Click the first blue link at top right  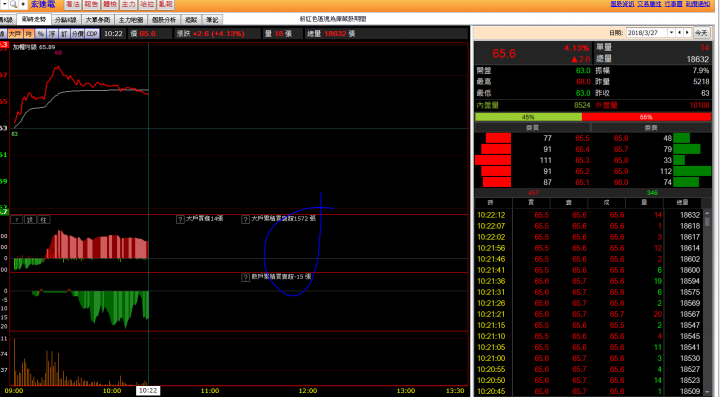622,4
